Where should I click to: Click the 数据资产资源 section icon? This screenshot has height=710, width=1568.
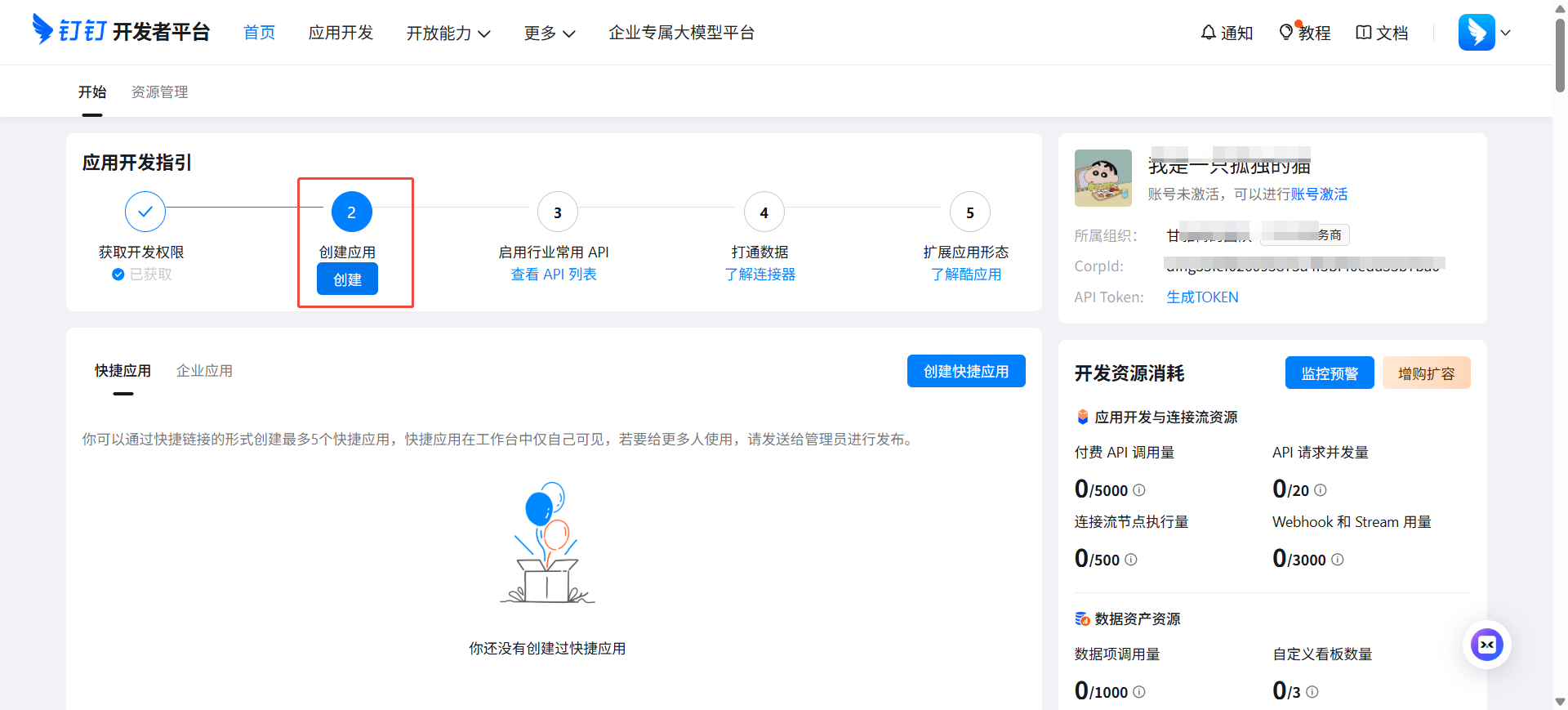click(x=1082, y=619)
